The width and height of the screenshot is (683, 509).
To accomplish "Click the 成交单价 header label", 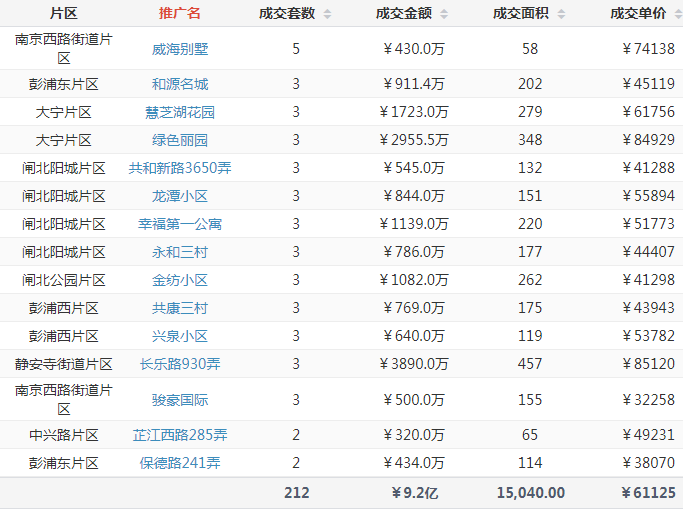I will 638,13.
